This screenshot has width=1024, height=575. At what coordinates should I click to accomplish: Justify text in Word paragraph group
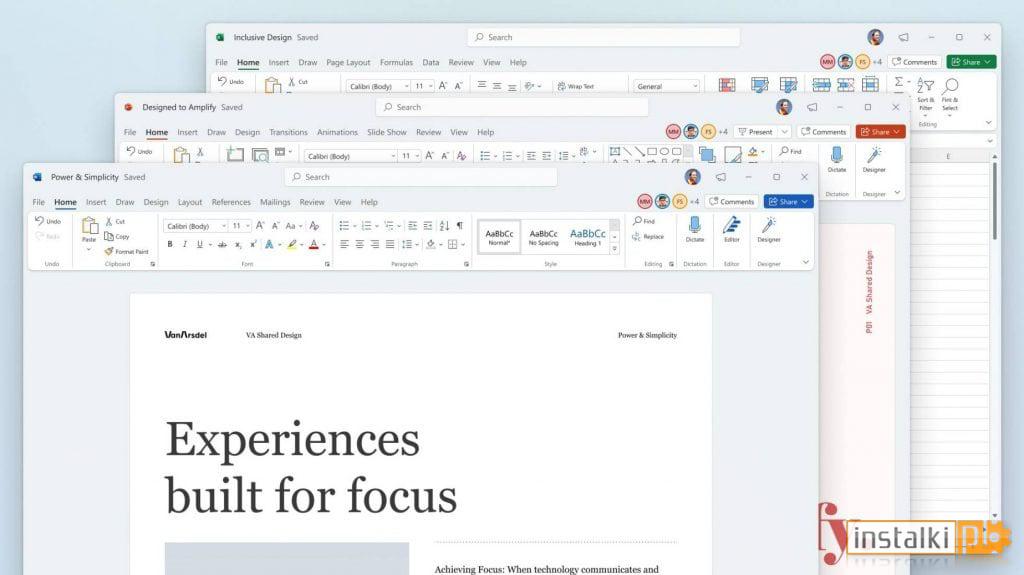[x=390, y=244]
